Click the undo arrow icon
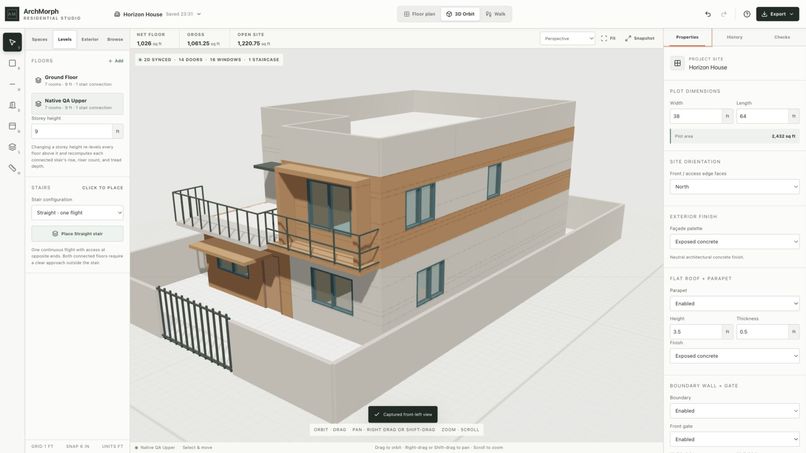 pos(708,14)
